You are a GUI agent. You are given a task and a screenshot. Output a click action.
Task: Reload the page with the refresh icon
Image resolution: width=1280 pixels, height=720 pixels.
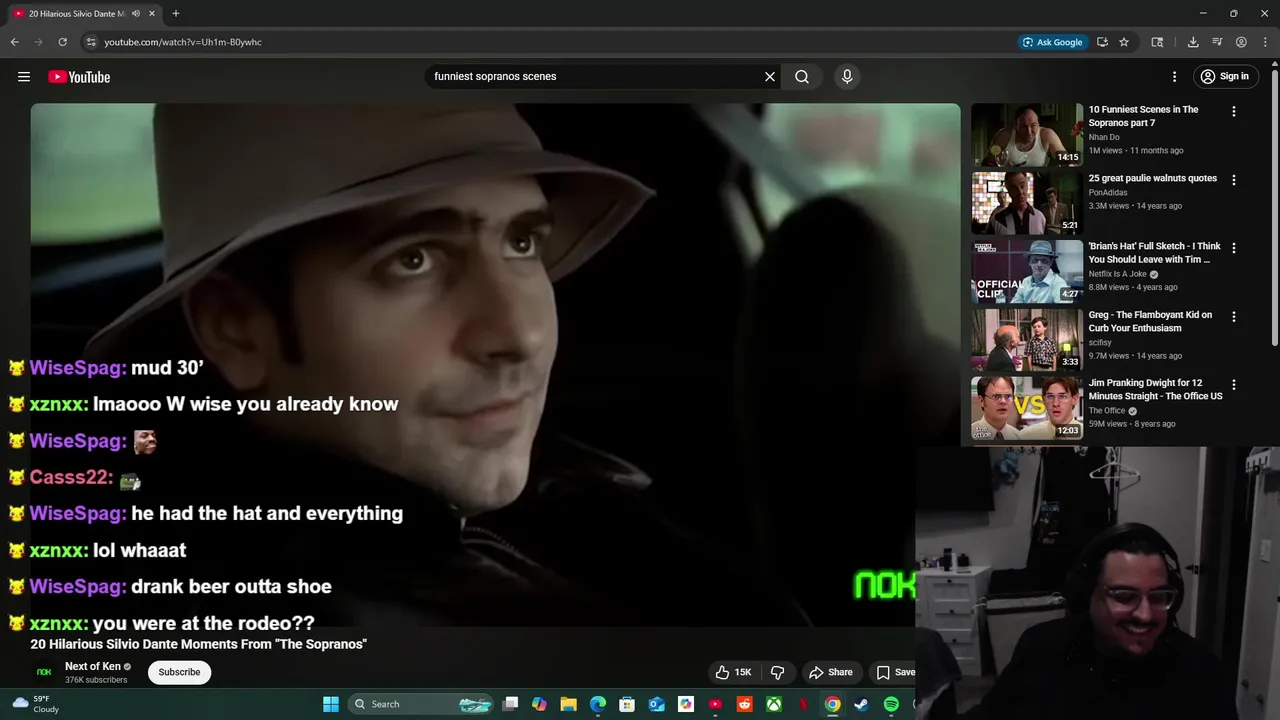coord(62,42)
